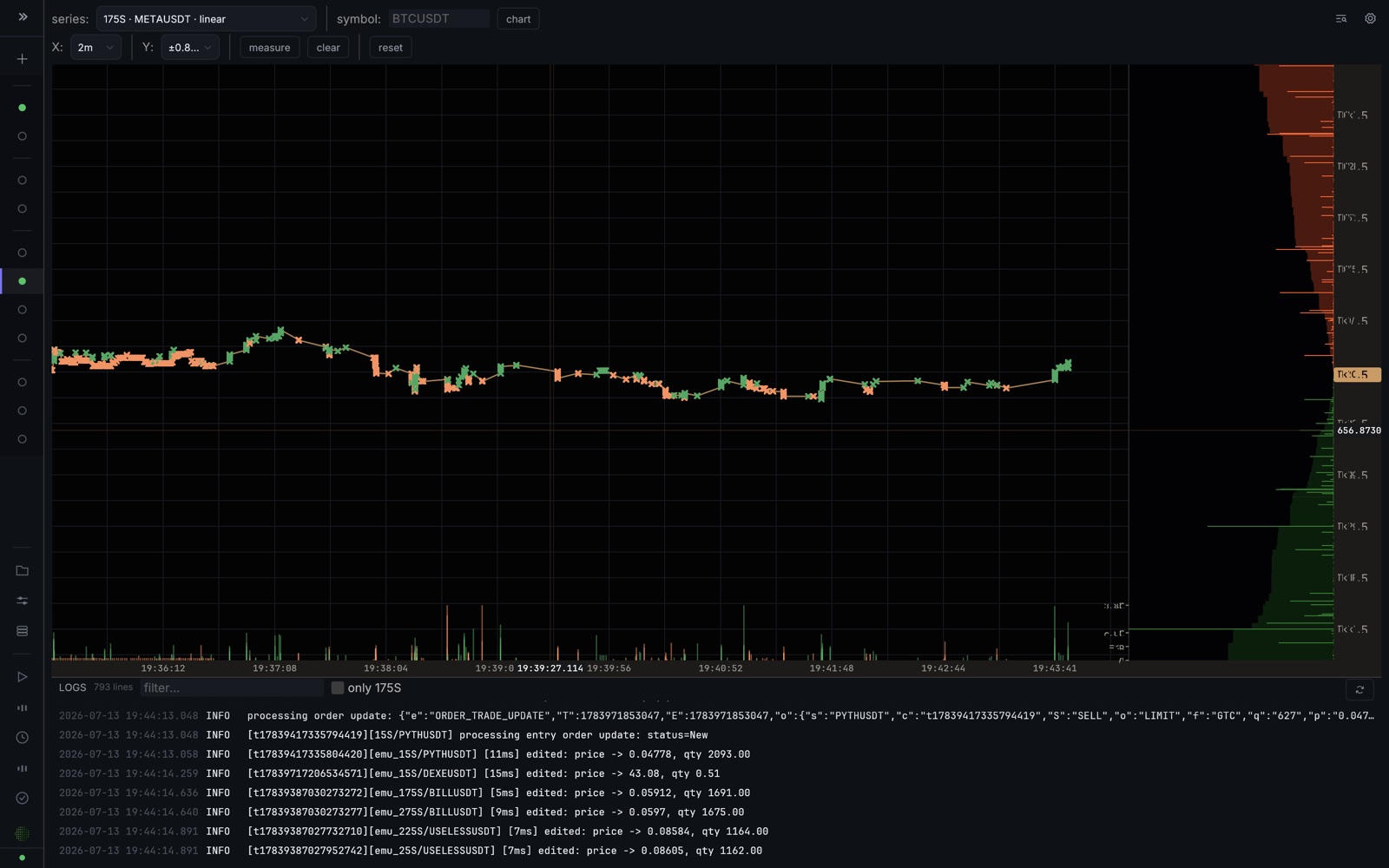The image size is (1389, 868).
Task: Click the reset button
Action: coord(391,48)
